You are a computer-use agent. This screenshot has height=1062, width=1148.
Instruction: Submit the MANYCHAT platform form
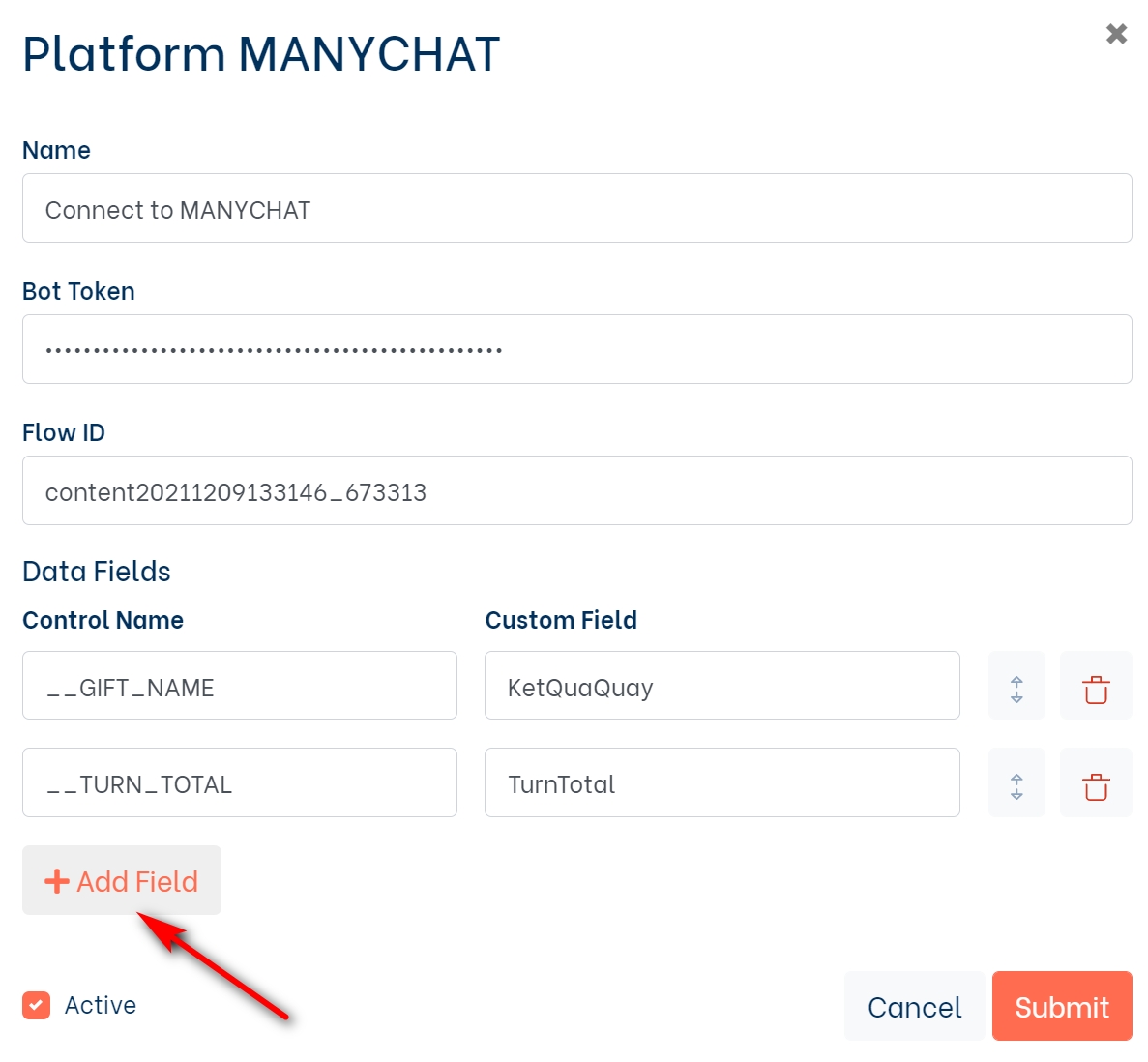(x=1062, y=1006)
